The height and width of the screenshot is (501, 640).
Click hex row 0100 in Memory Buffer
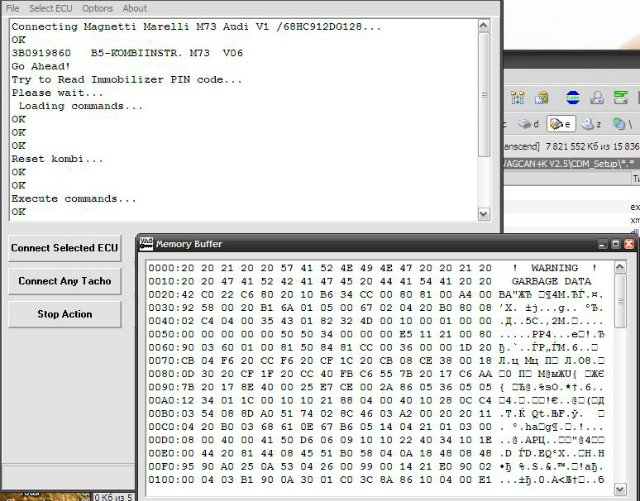pos(376,479)
